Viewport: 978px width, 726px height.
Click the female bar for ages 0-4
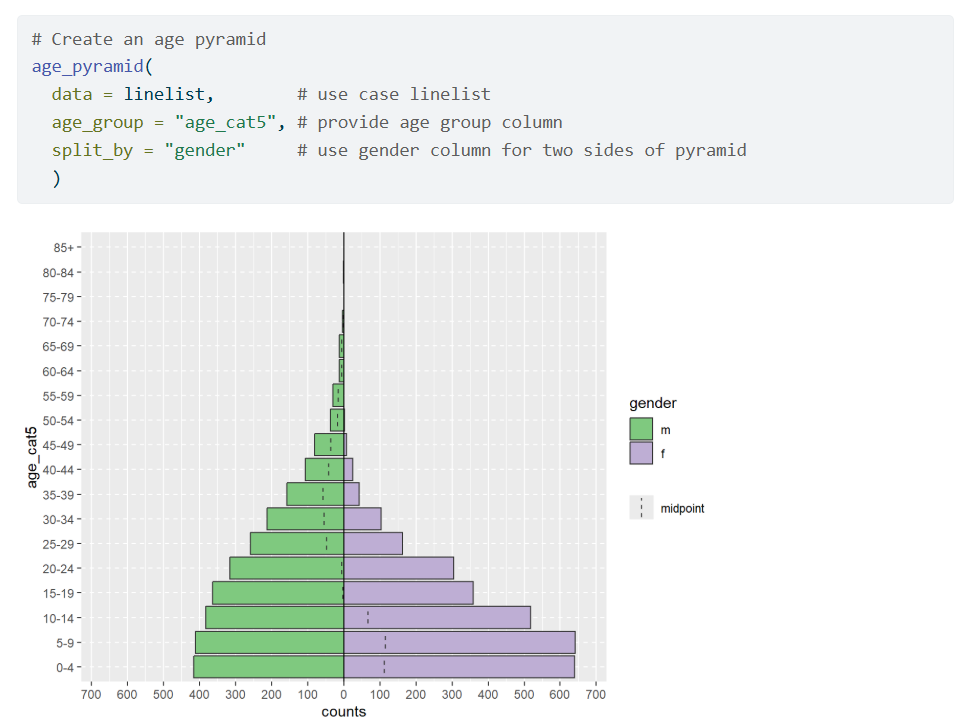click(459, 667)
